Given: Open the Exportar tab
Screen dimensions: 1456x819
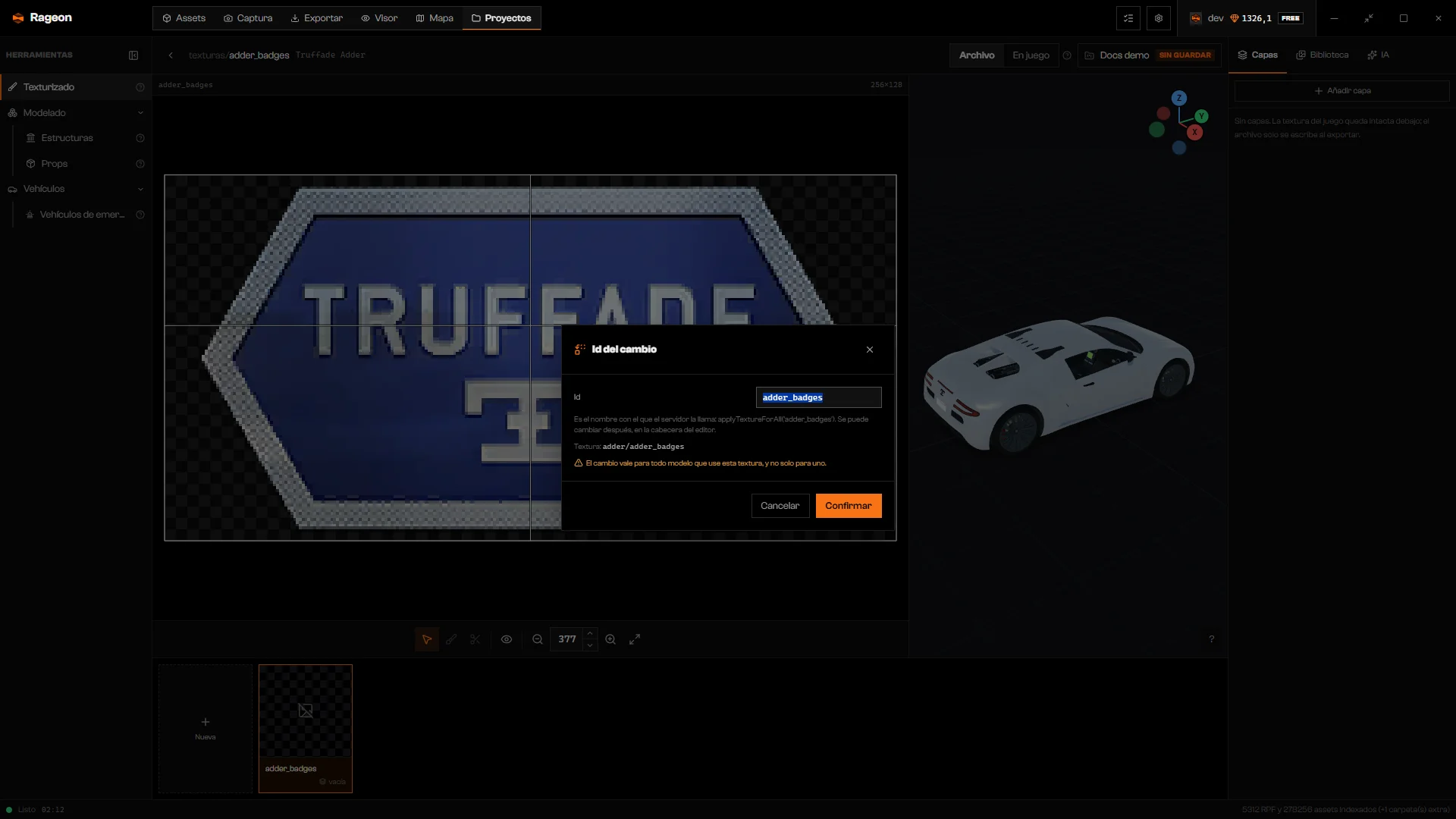Looking at the screenshot, I should [317, 18].
